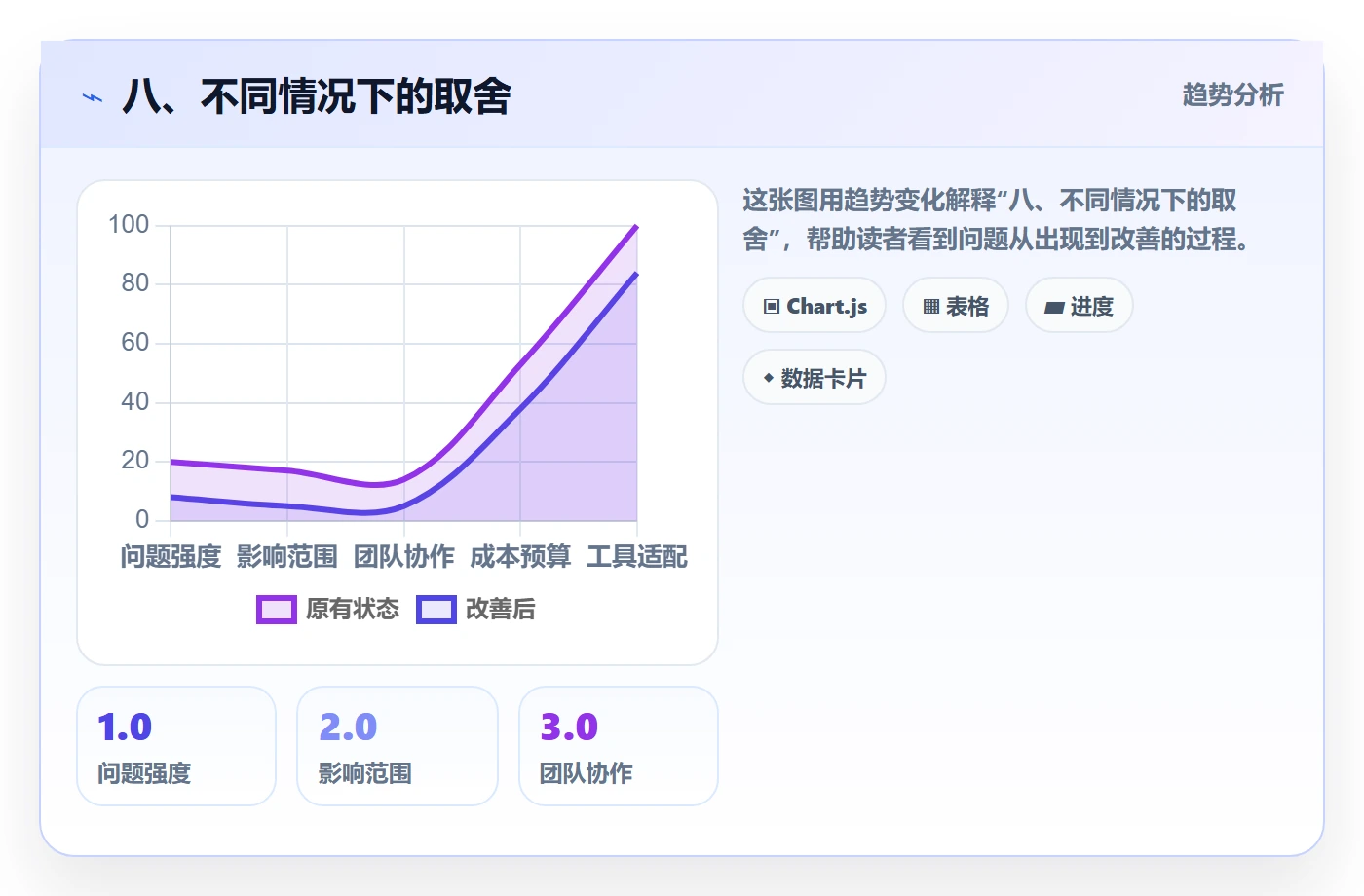Click the 团队协作 x-axis label
Image resolution: width=1364 pixels, height=896 pixels.
point(404,557)
